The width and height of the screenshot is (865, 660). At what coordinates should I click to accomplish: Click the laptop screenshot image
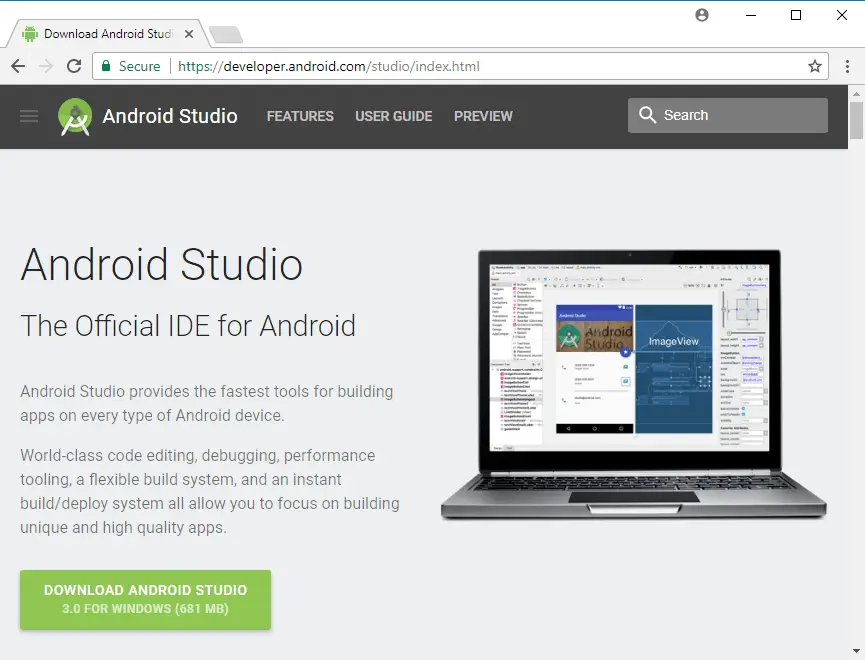(633, 384)
